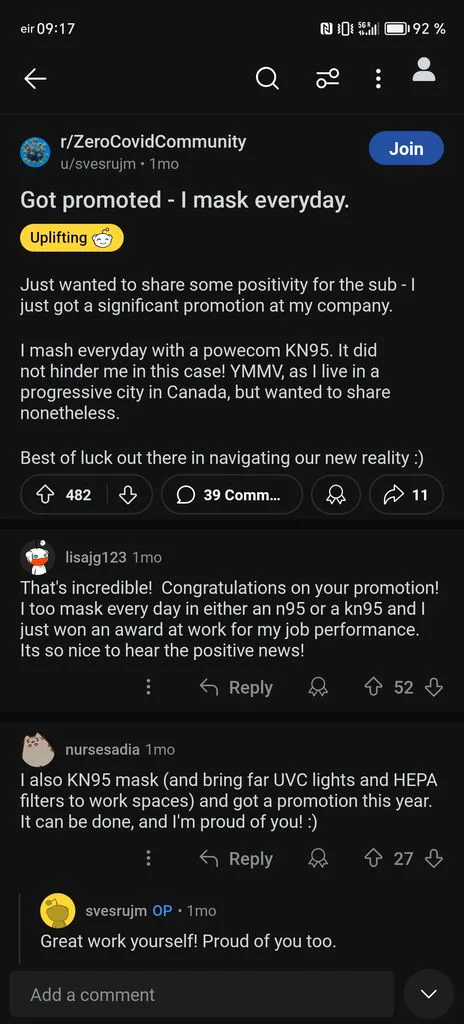
Task: Tap the Add a comment field
Action: 202,994
